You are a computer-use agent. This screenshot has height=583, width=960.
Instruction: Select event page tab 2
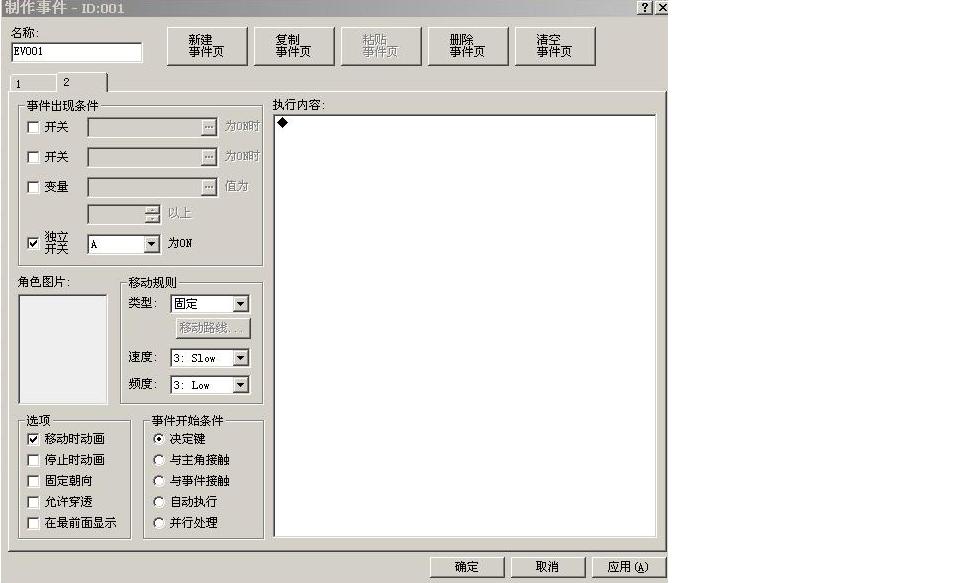(81, 82)
